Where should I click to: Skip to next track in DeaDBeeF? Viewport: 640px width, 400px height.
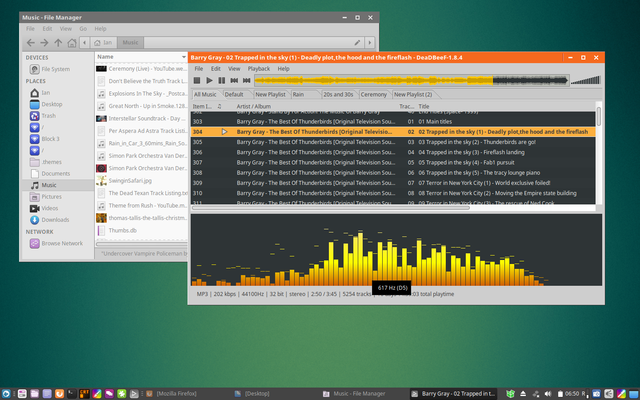coord(247,80)
